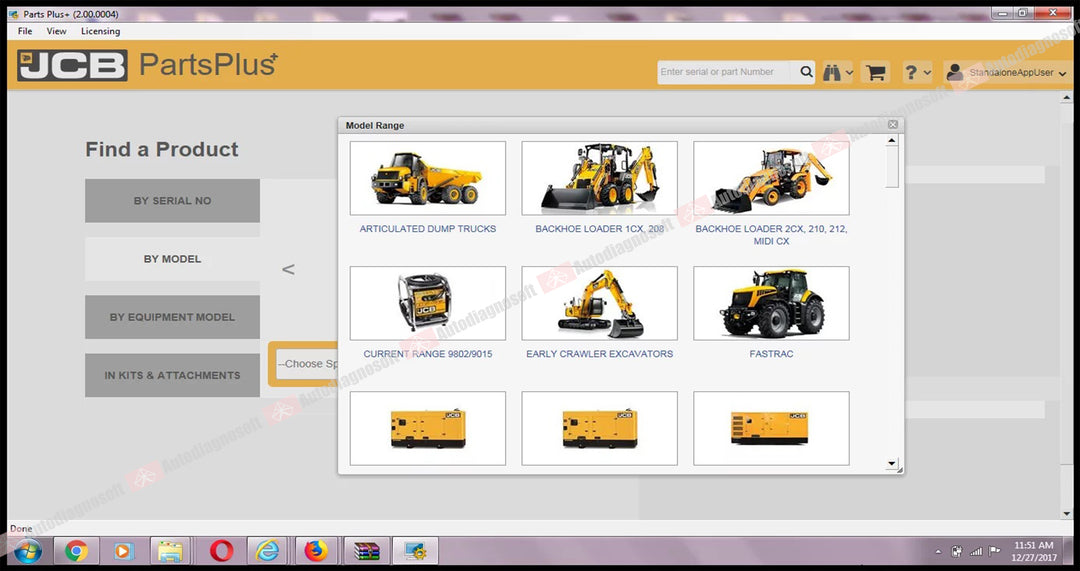
Task: Select the Fastrac tractor image
Action: click(771, 303)
